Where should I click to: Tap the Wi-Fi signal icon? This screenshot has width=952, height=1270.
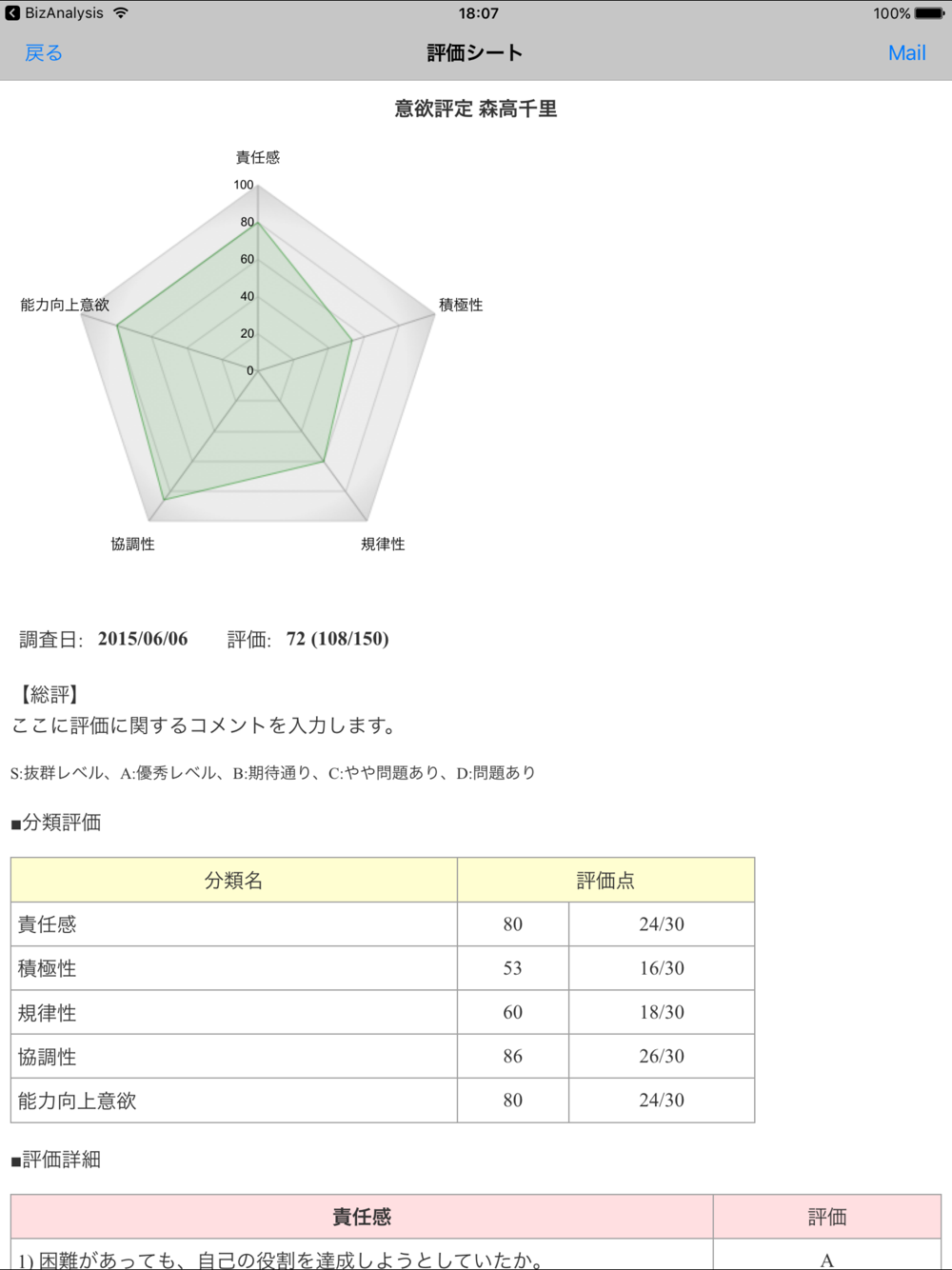(121, 13)
